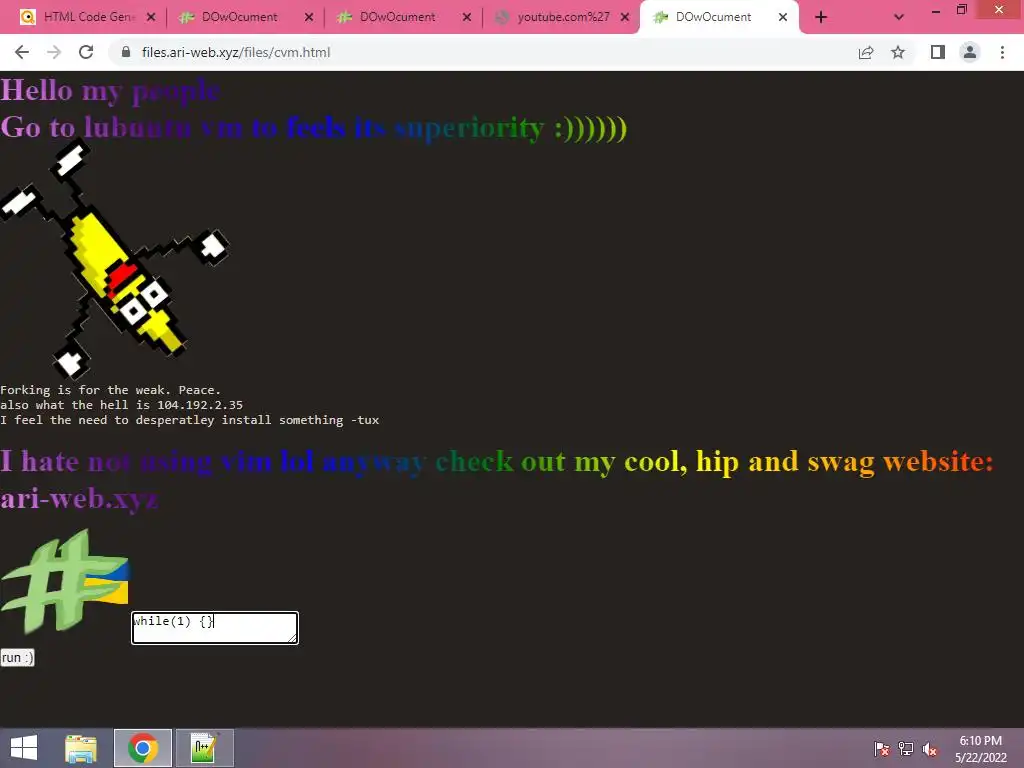The height and width of the screenshot is (768, 1024).
Task: Open the Chrome profile avatar
Action: pyautogui.click(x=970, y=52)
